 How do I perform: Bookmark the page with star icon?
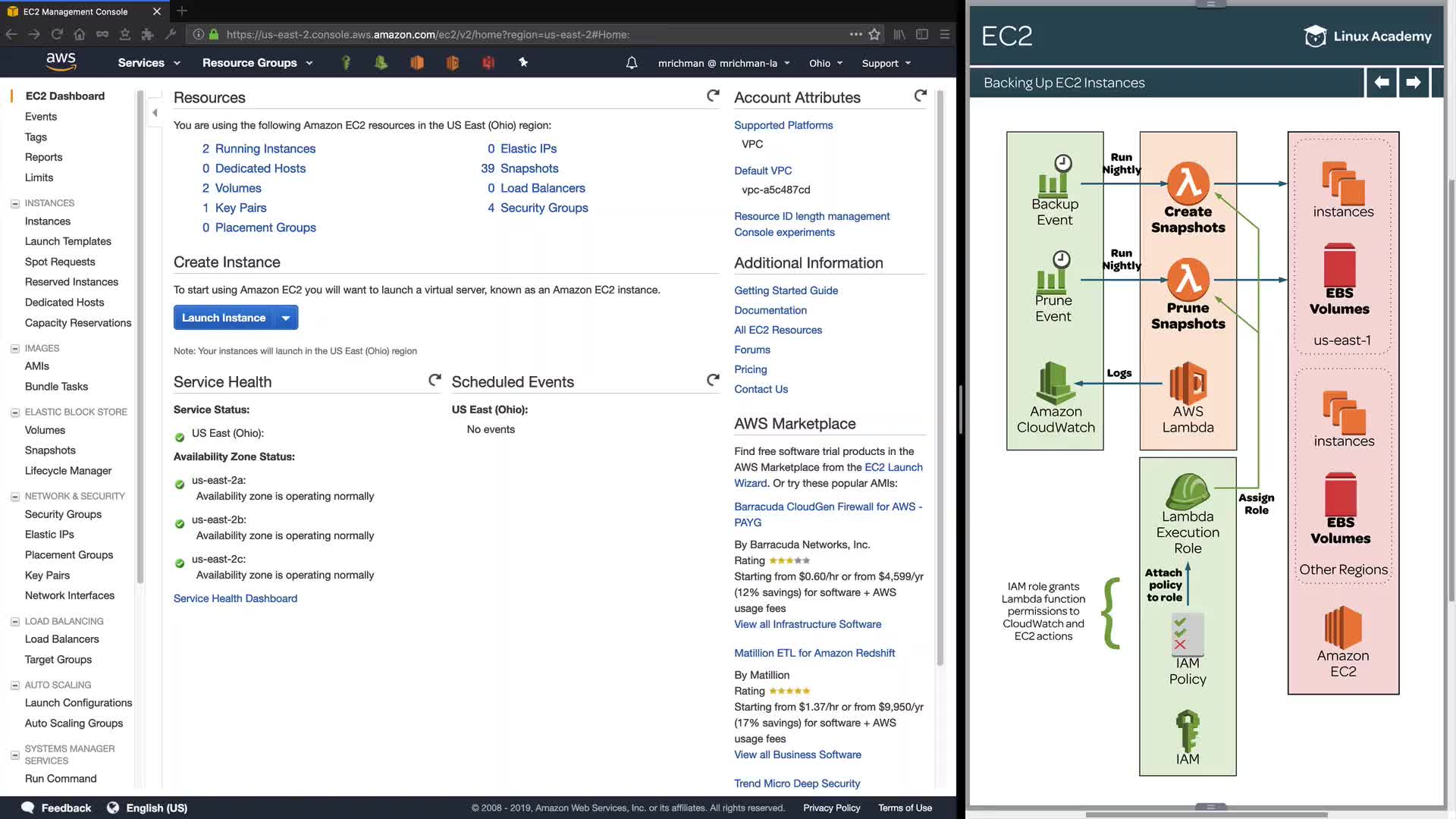pos(874,34)
